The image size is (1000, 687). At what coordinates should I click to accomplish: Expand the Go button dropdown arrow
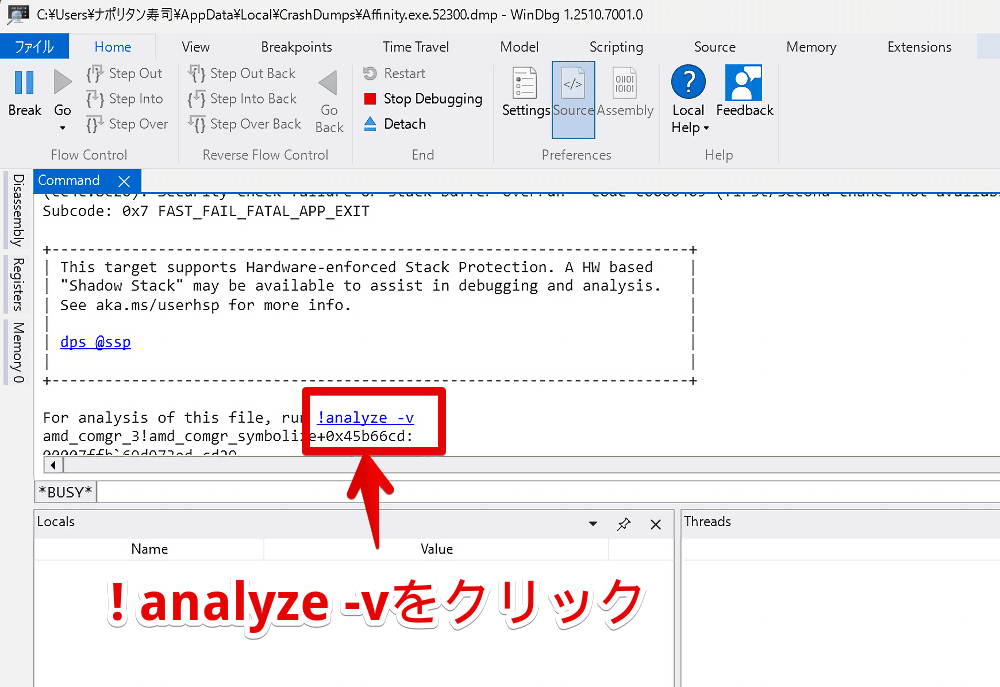click(63, 128)
